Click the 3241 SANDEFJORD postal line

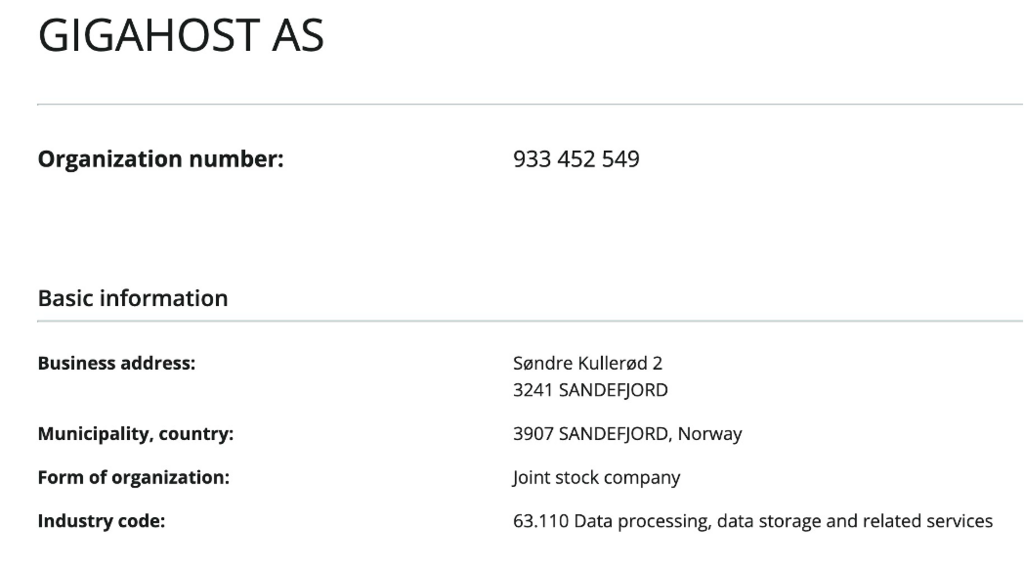coord(590,390)
